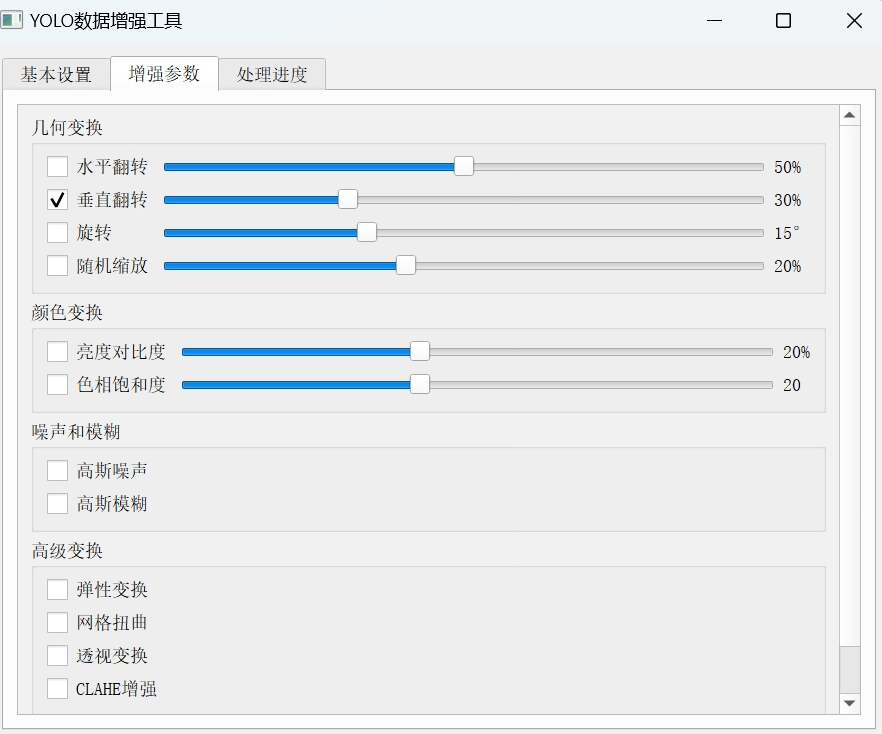Image resolution: width=882 pixels, height=734 pixels.
Task: Enable the 水平翻转 checkbox
Action: (x=58, y=167)
